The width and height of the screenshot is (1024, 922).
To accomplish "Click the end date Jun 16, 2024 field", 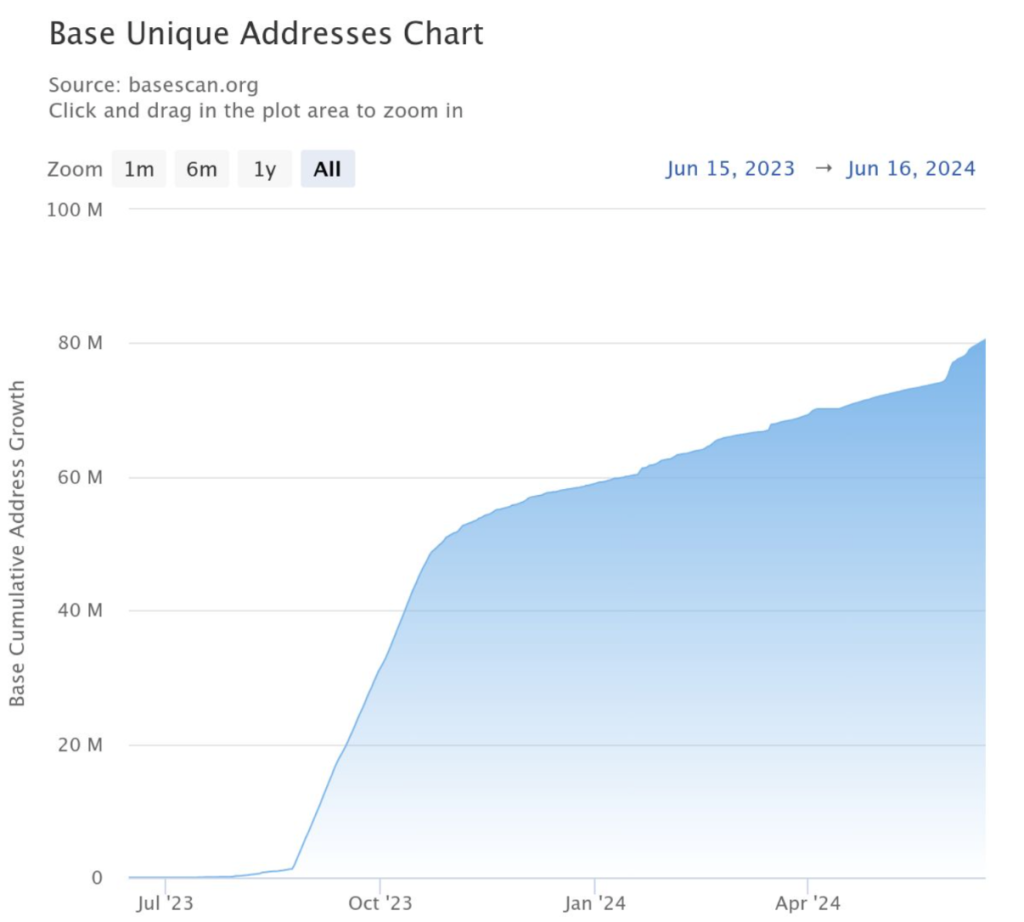I will (x=911, y=168).
